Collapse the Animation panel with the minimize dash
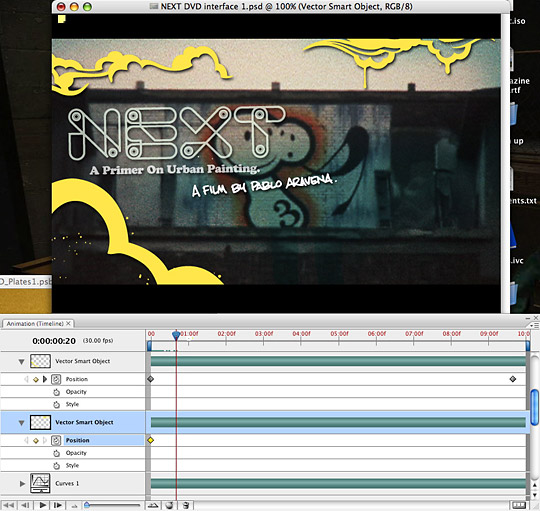The image size is (540, 511). point(528,318)
